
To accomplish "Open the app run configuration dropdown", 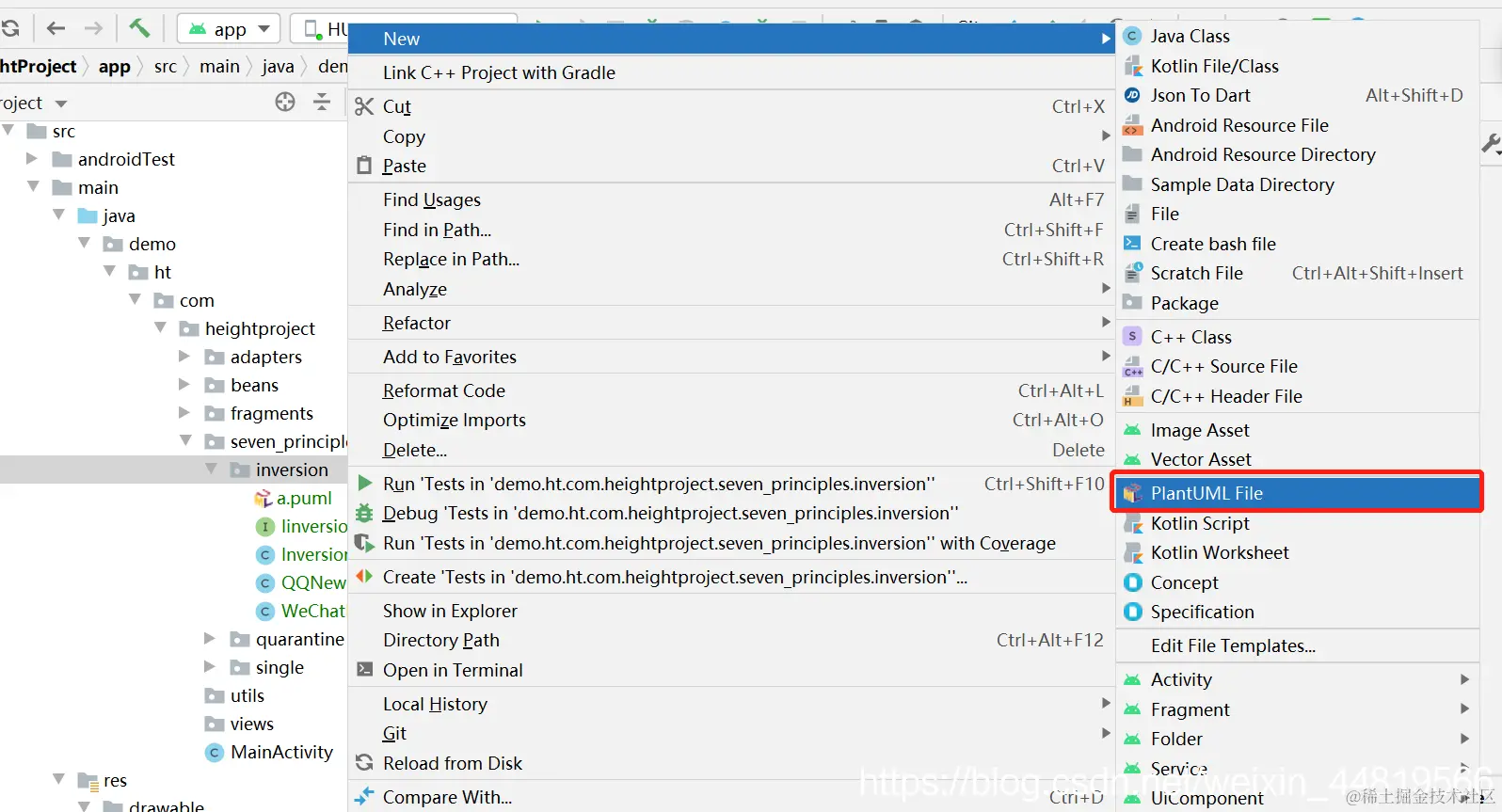I will click(x=229, y=29).
